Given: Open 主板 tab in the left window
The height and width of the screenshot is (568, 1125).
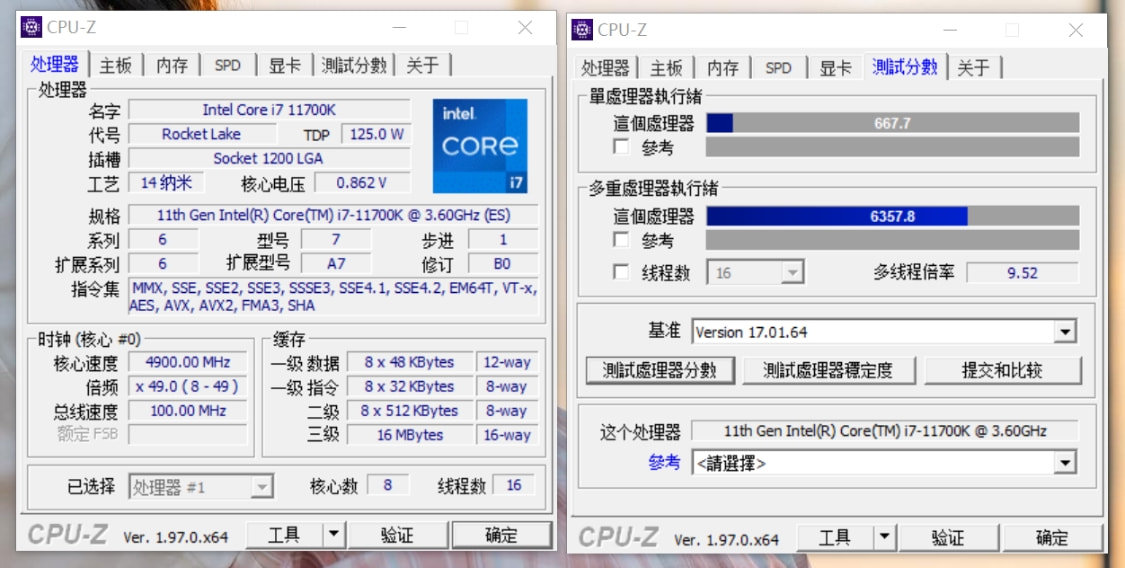Looking at the screenshot, I should pos(116,65).
